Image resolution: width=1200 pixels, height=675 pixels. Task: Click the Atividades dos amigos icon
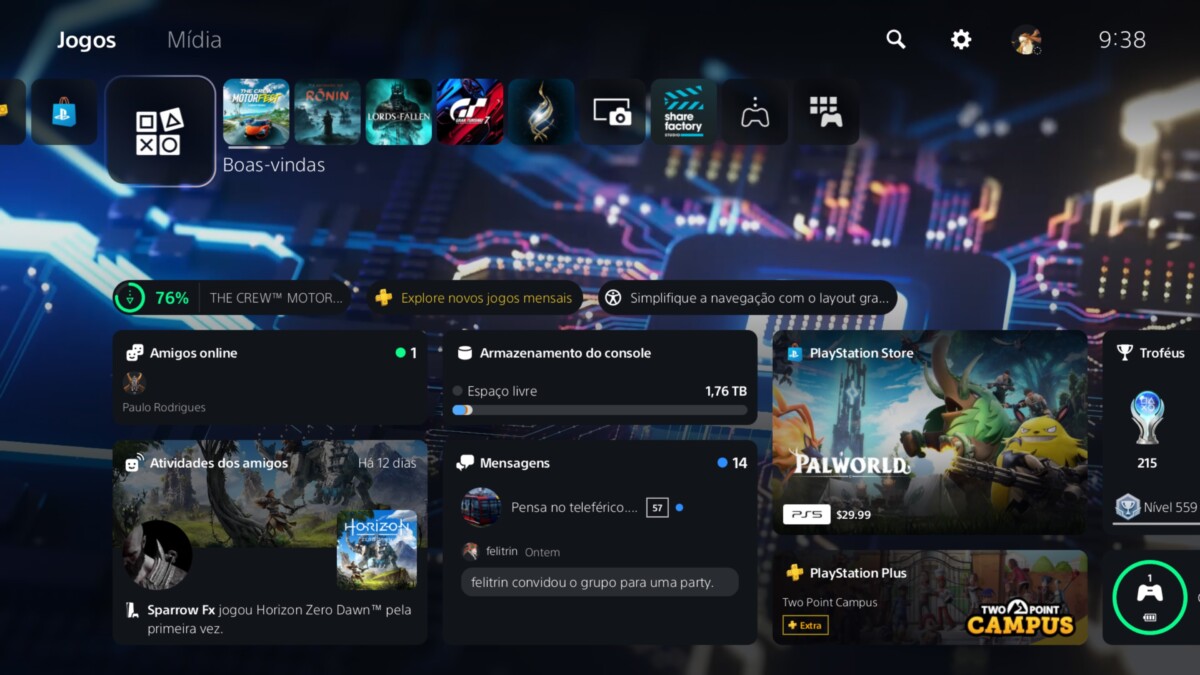click(x=134, y=463)
